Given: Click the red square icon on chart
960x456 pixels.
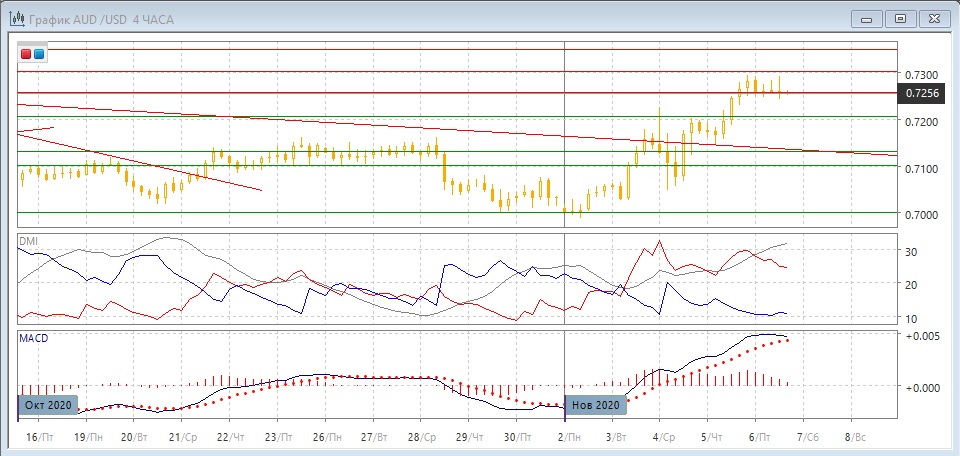Looking at the screenshot, I should click(26, 54).
